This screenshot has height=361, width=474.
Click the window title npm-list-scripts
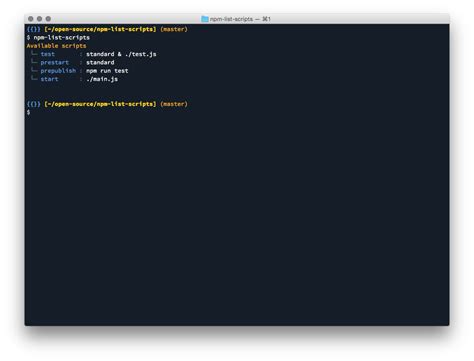[x=231, y=19]
